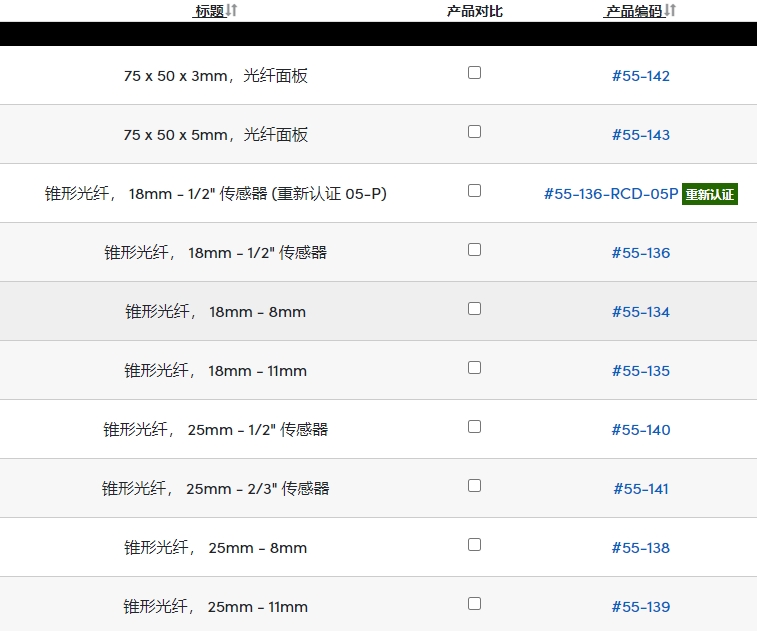
Task: Select compare checkbox for #55-136-RCD-05P
Action: (475, 191)
